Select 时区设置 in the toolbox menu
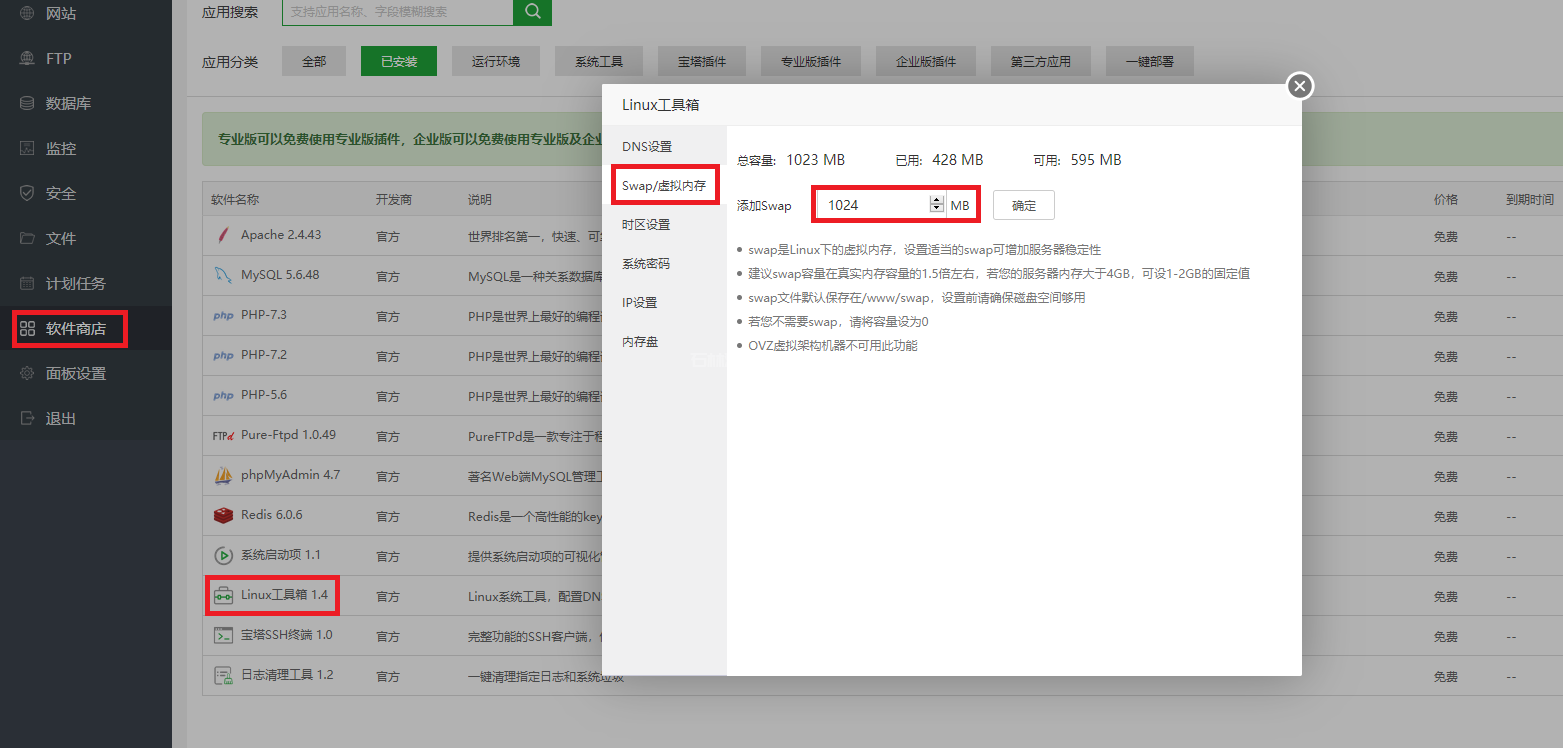This screenshot has width=1563, height=748. (646, 225)
